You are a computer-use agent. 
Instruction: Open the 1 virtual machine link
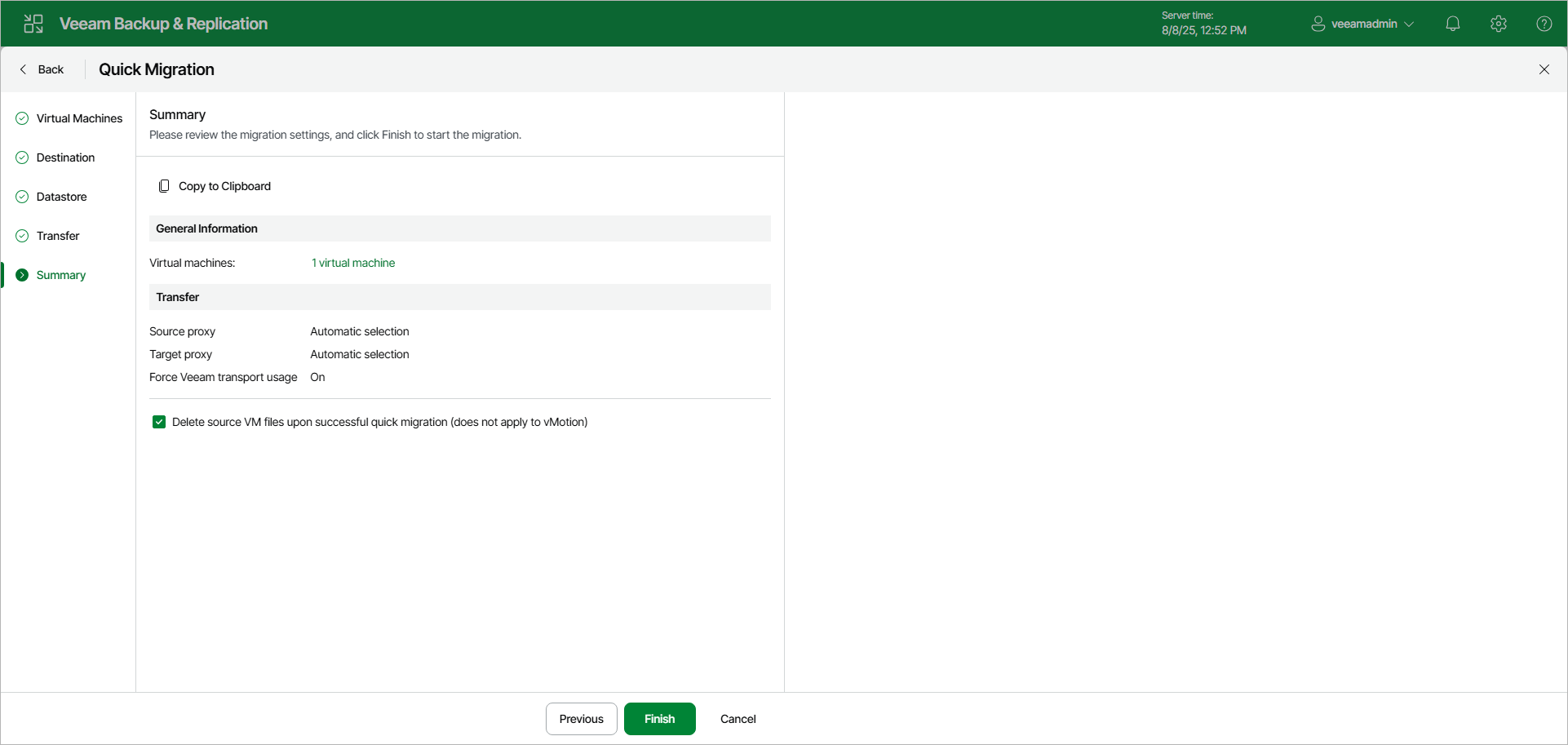(x=353, y=263)
